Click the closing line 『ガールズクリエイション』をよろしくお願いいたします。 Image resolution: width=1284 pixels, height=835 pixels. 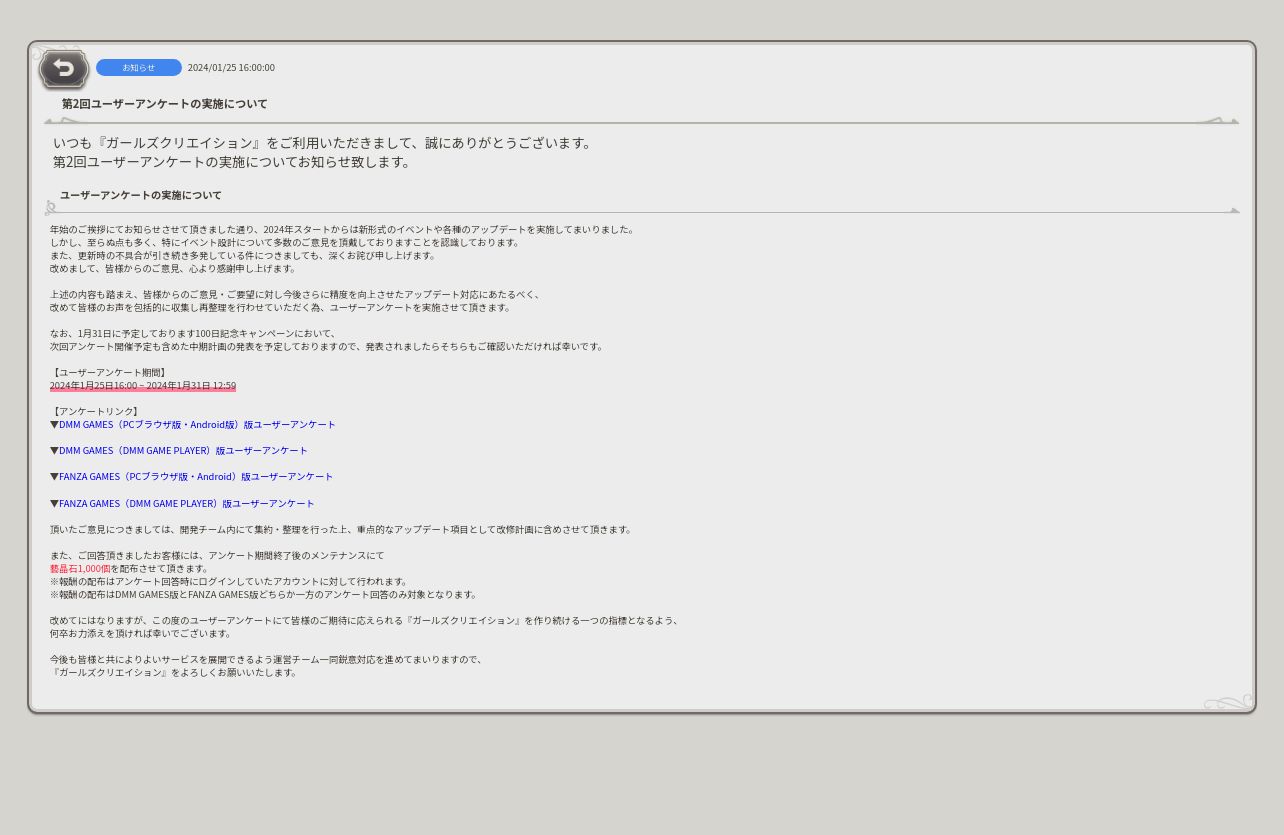[175, 672]
